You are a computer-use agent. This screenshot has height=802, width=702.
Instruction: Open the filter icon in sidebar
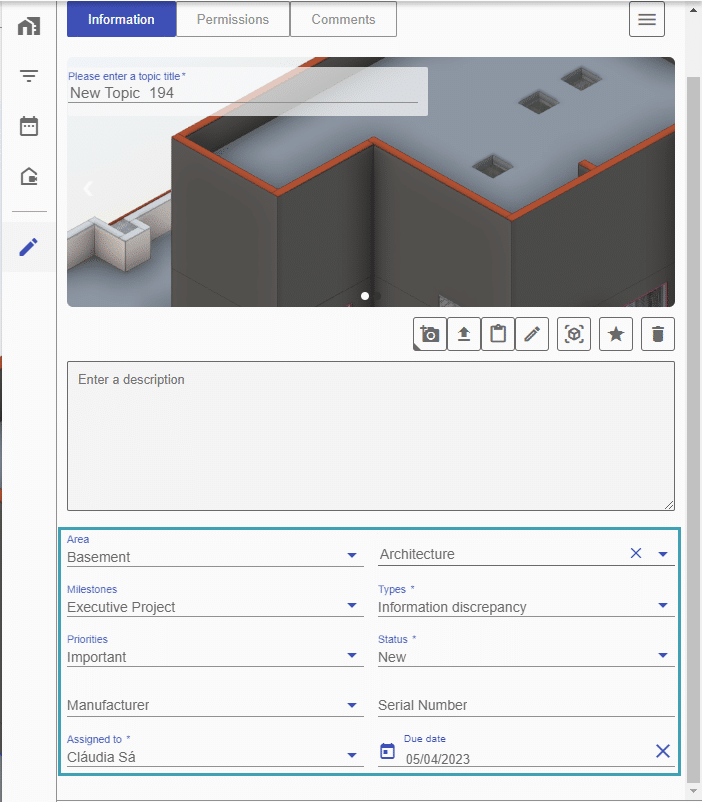tap(29, 76)
